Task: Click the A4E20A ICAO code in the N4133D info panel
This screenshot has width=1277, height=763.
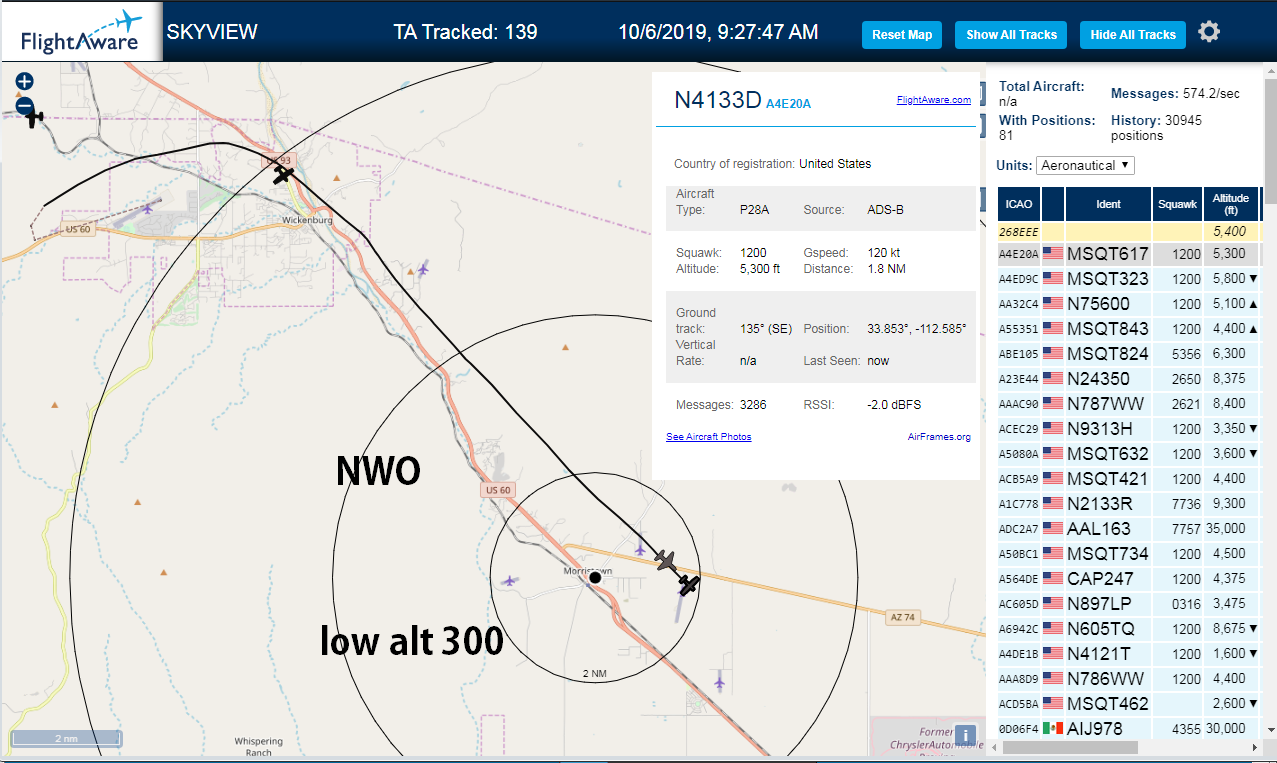Action: (788, 103)
